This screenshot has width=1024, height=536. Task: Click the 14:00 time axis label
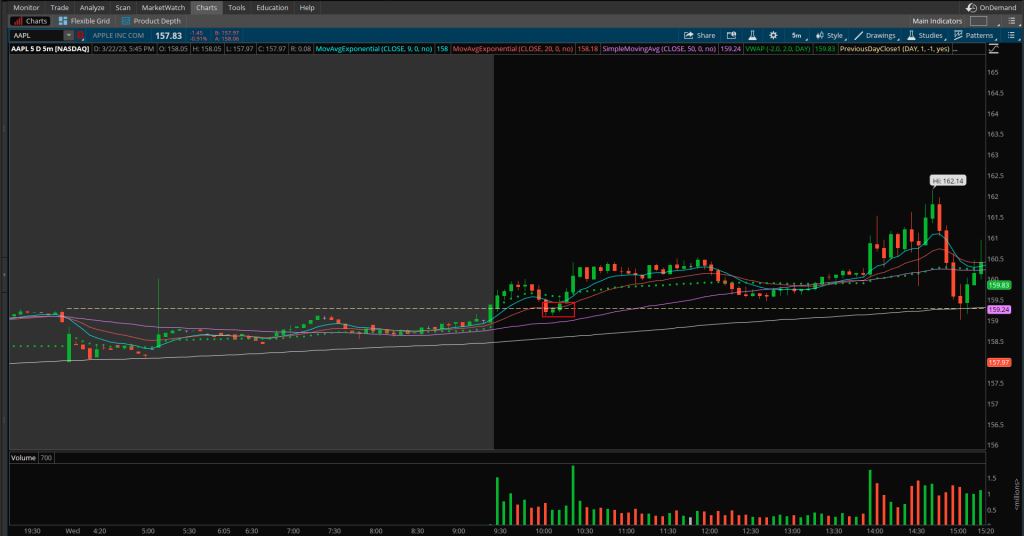[875, 531]
